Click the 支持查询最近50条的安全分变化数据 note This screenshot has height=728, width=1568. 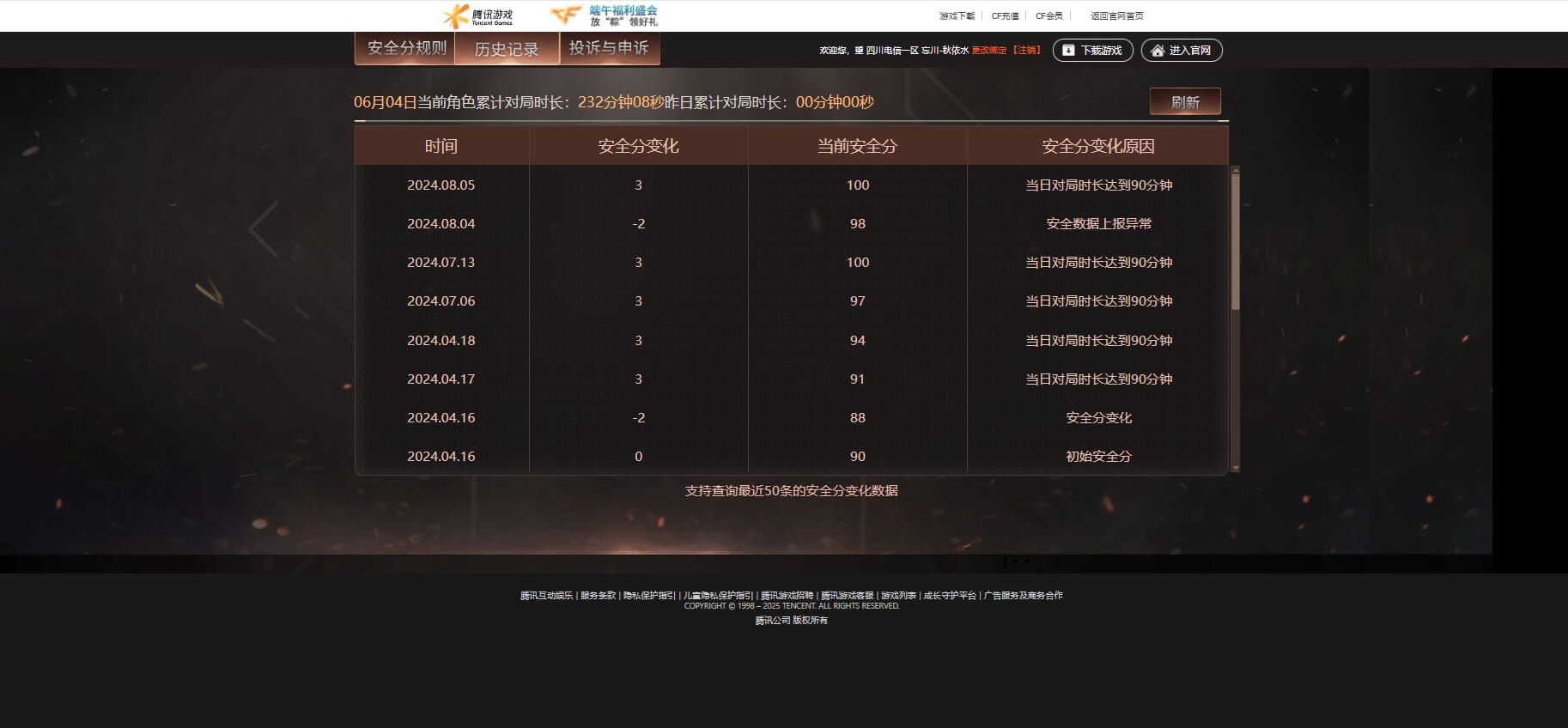coord(791,490)
